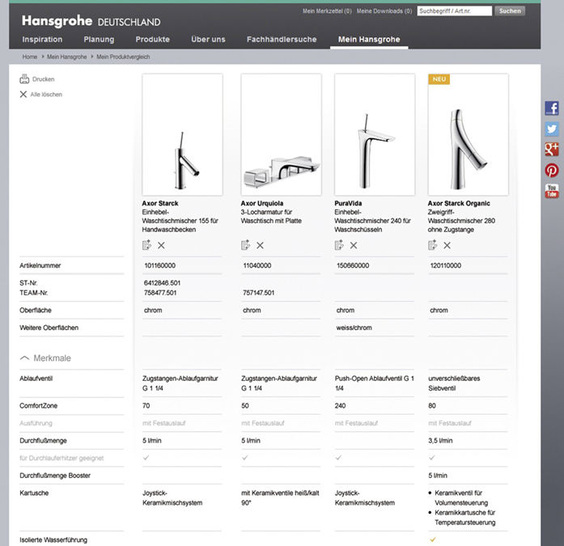
Task: Click the Kartusche row label
Action: coord(34,493)
